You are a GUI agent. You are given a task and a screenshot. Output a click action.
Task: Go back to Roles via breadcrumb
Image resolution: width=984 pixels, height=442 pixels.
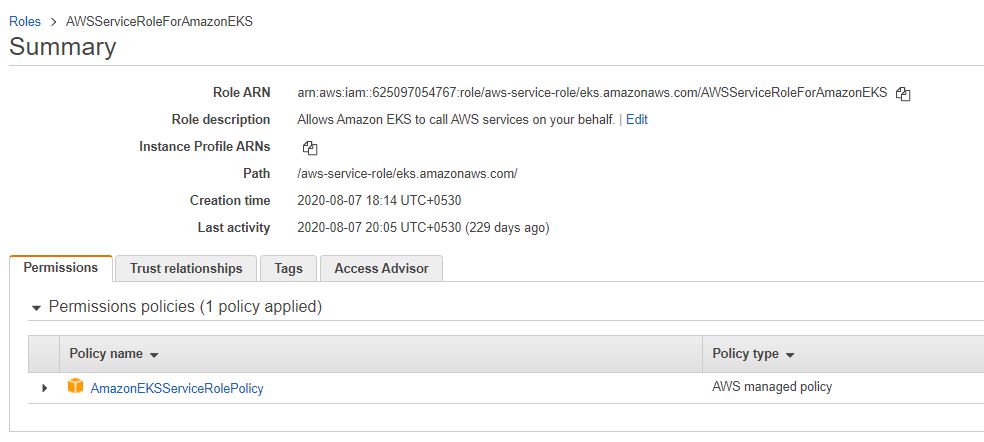pyautogui.click(x=25, y=21)
